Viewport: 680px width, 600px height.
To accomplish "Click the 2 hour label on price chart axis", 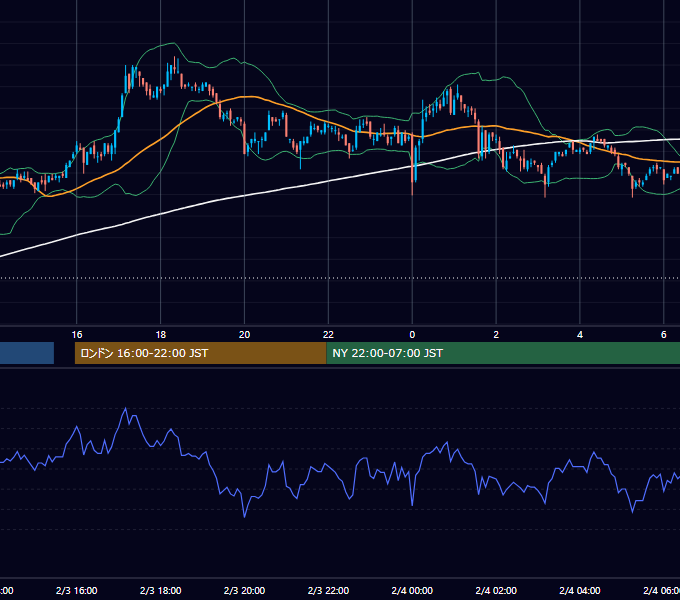I will pos(496,335).
